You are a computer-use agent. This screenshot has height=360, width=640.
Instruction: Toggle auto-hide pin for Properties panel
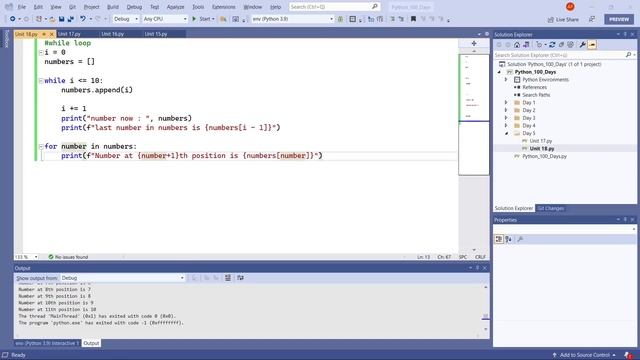[625, 220]
